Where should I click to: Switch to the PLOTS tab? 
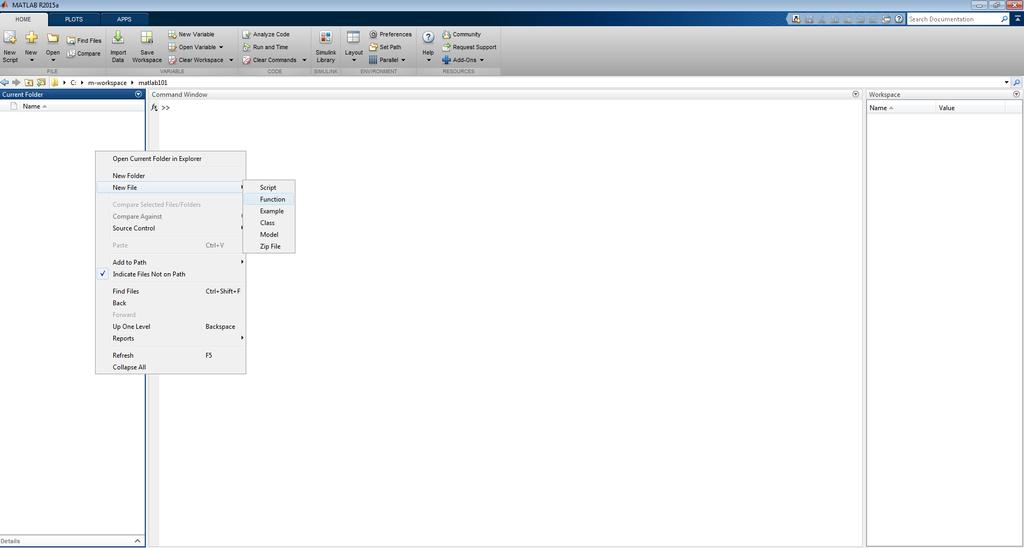coord(74,19)
